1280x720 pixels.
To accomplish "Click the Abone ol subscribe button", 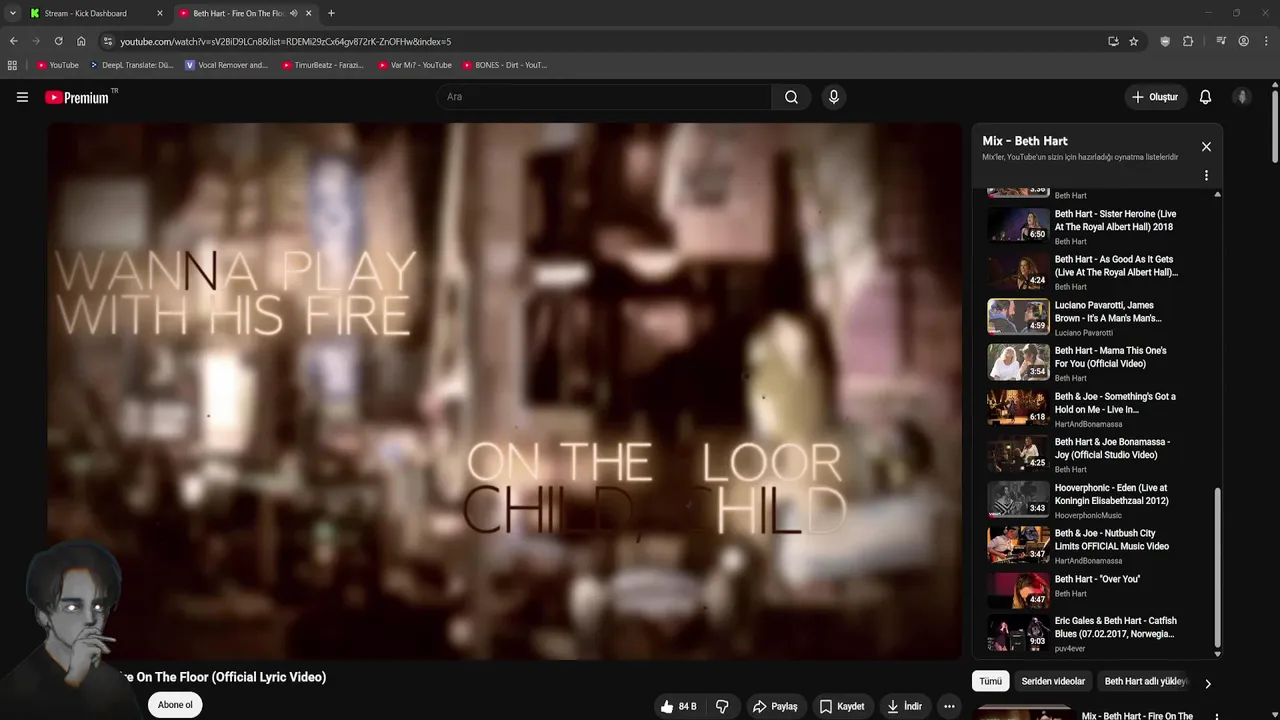I will pyautogui.click(x=175, y=705).
